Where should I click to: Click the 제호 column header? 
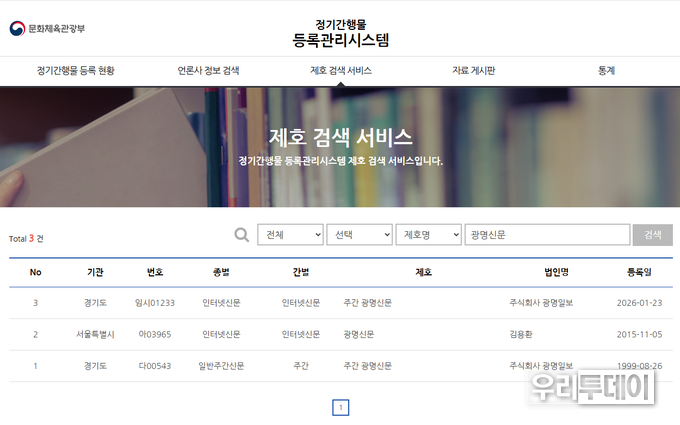(423, 272)
